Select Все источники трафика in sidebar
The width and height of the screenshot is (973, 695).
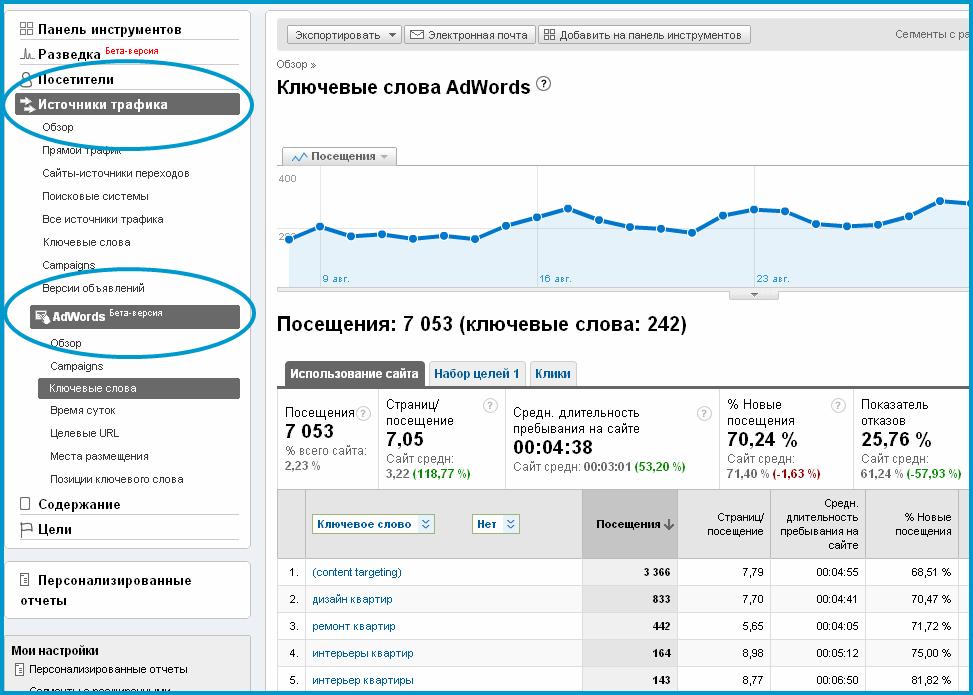point(103,219)
